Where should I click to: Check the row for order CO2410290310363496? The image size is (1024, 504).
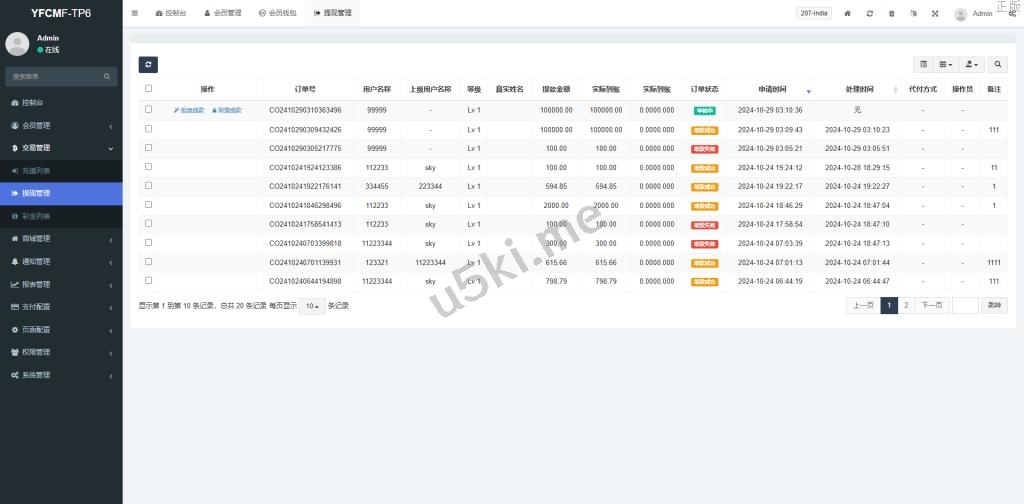[149, 110]
